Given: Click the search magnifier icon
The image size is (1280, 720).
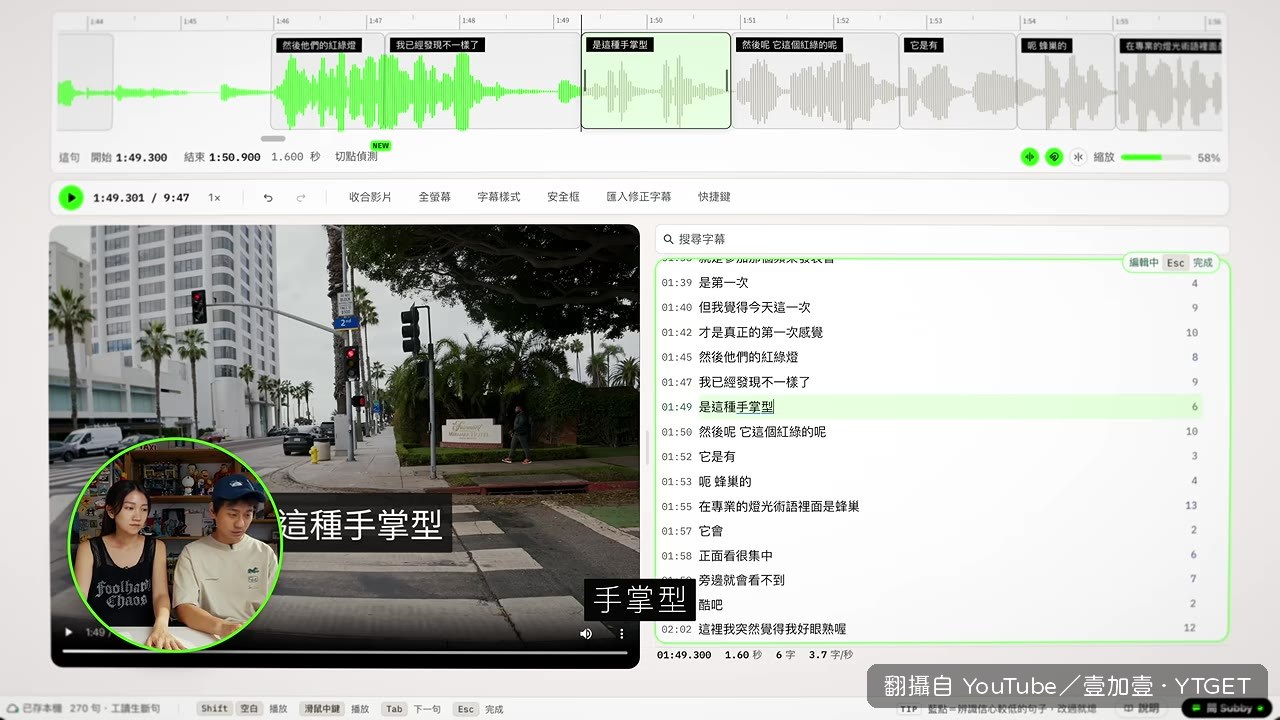Looking at the screenshot, I should pos(668,240).
